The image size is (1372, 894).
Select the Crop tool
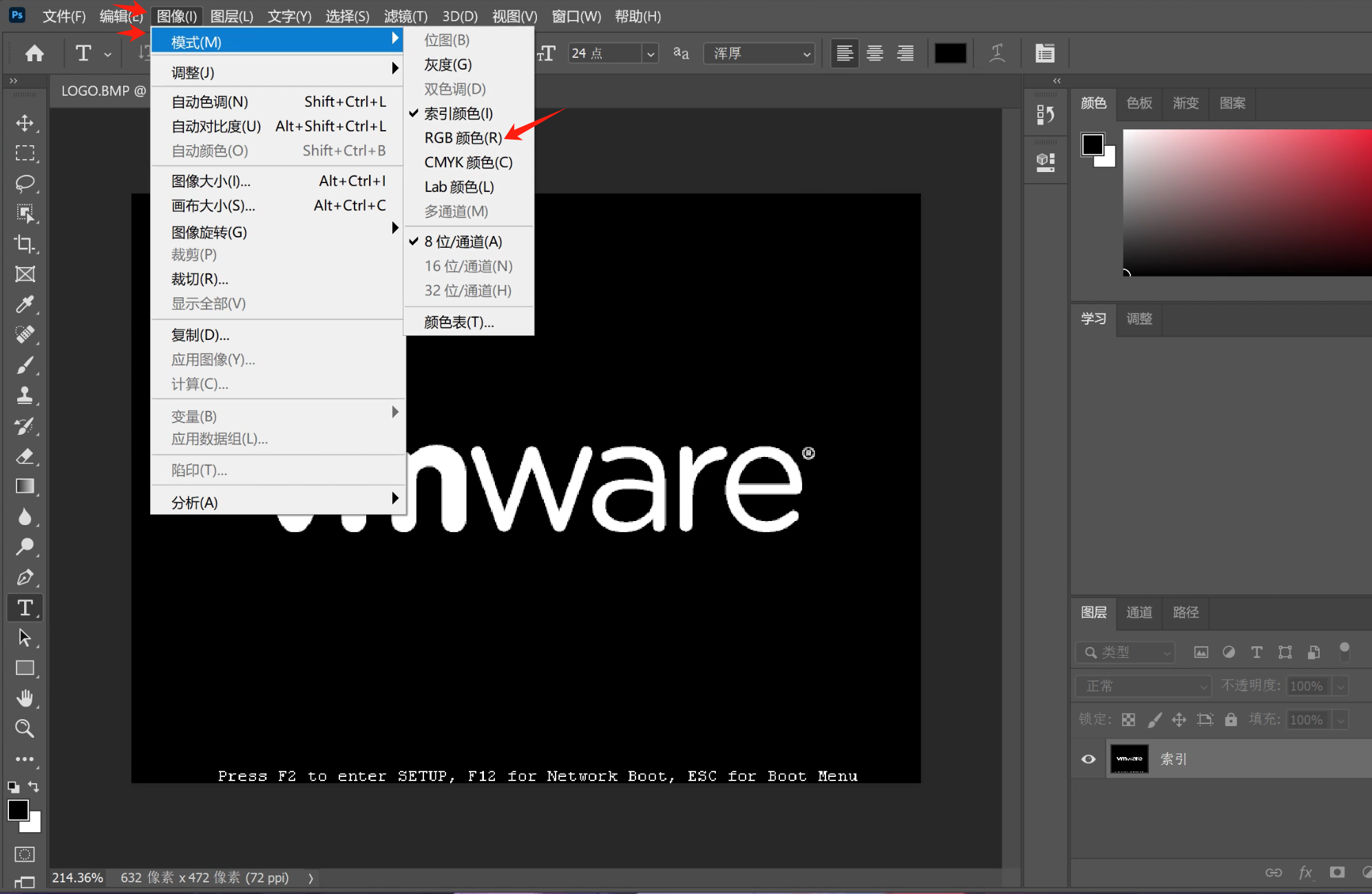pos(25,244)
